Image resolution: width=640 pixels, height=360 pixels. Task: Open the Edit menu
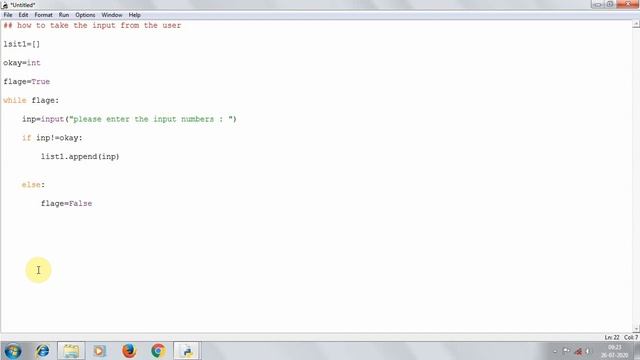23,15
